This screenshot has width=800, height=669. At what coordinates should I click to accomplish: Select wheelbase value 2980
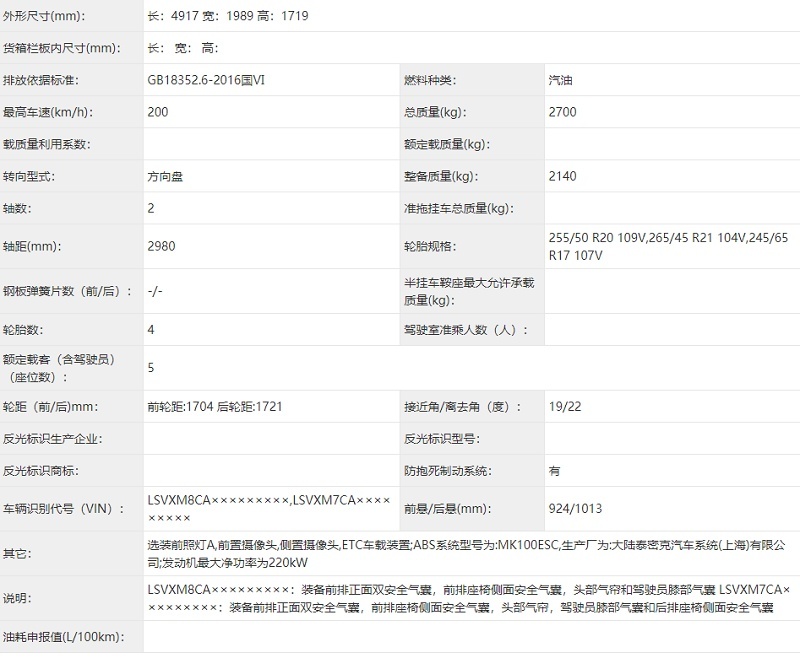pos(161,246)
